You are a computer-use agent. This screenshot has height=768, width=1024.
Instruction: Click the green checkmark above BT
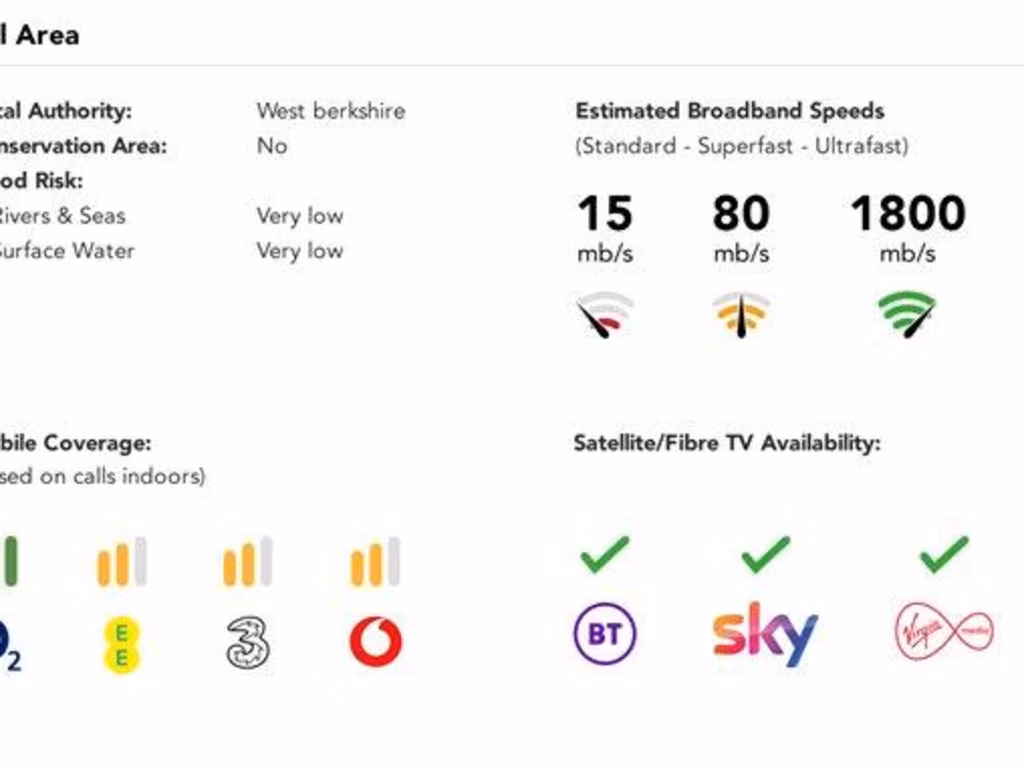pyautogui.click(x=605, y=554)
